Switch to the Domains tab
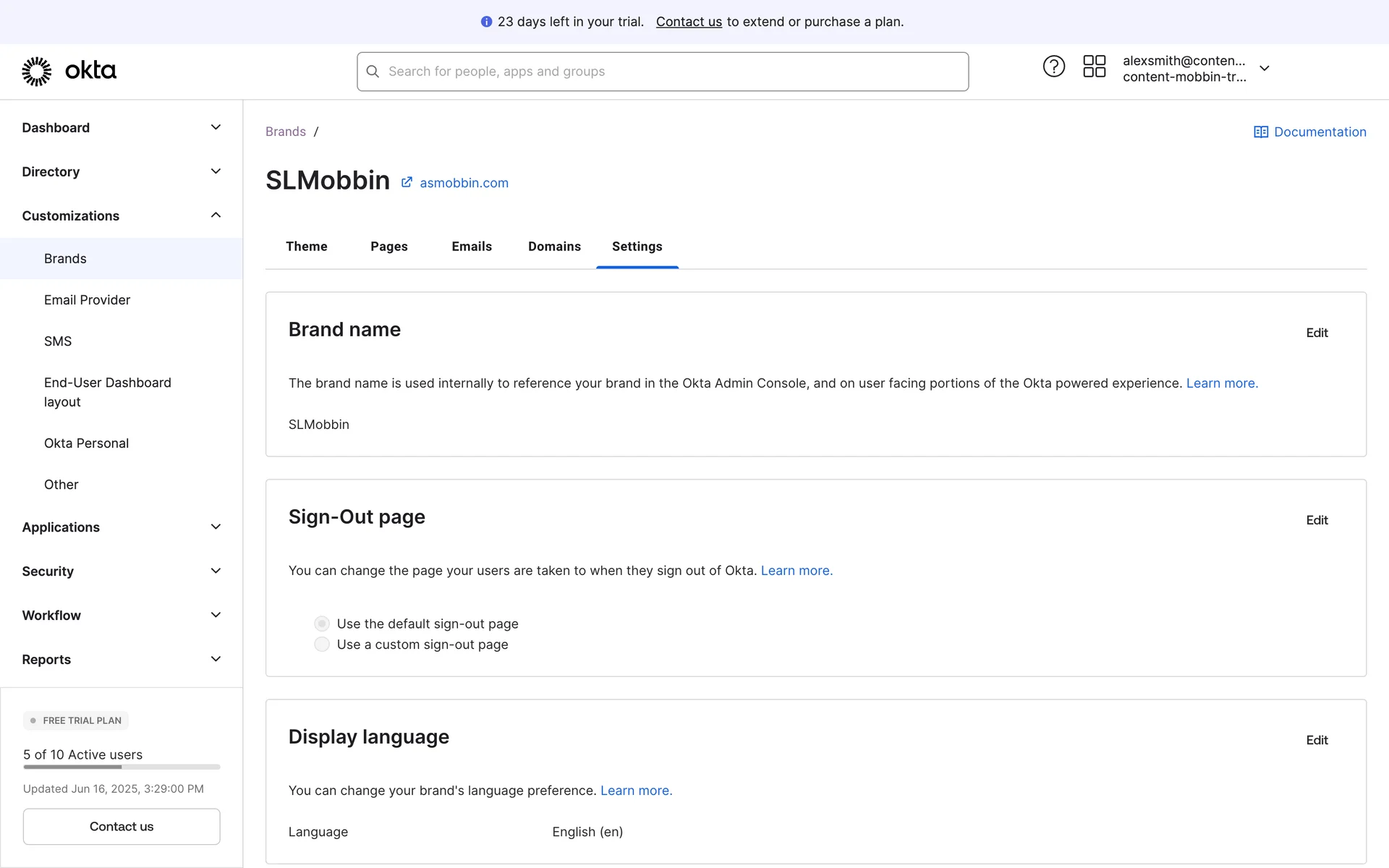This screenshot has width=1389, height=868. tap(554, 247)
